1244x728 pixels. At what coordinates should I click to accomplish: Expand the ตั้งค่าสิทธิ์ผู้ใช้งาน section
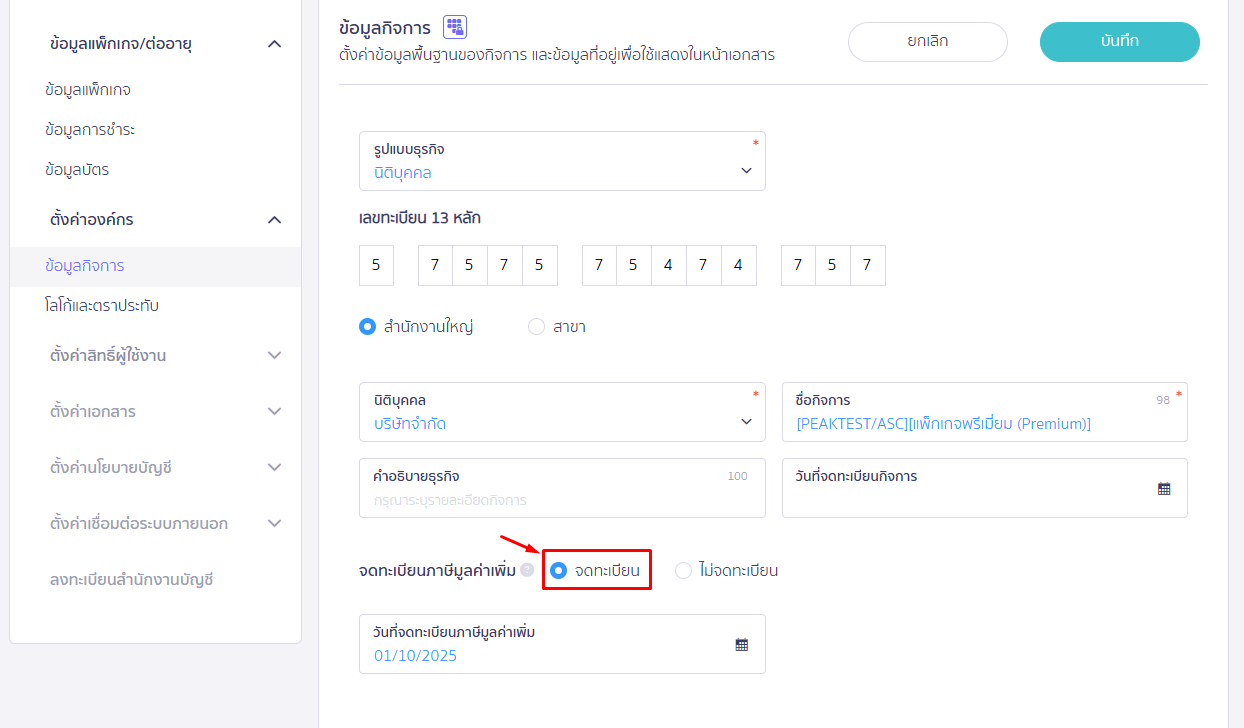pyautogui.click(x=275, y=356)
